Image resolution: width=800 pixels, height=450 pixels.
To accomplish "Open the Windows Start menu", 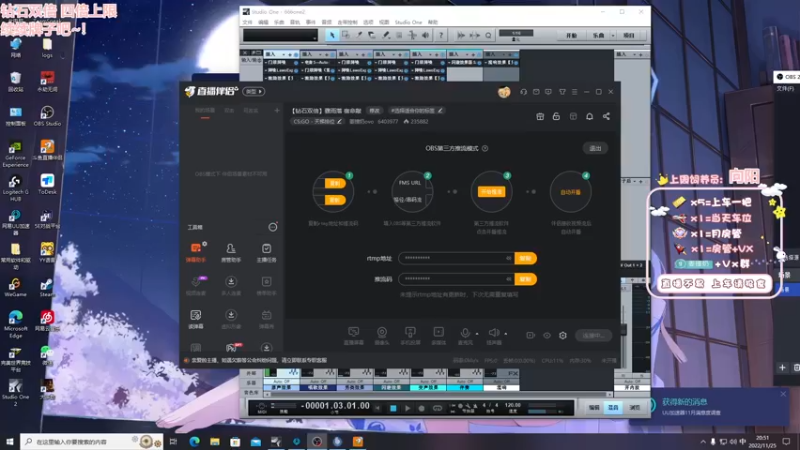I will [x=10, y=441].
